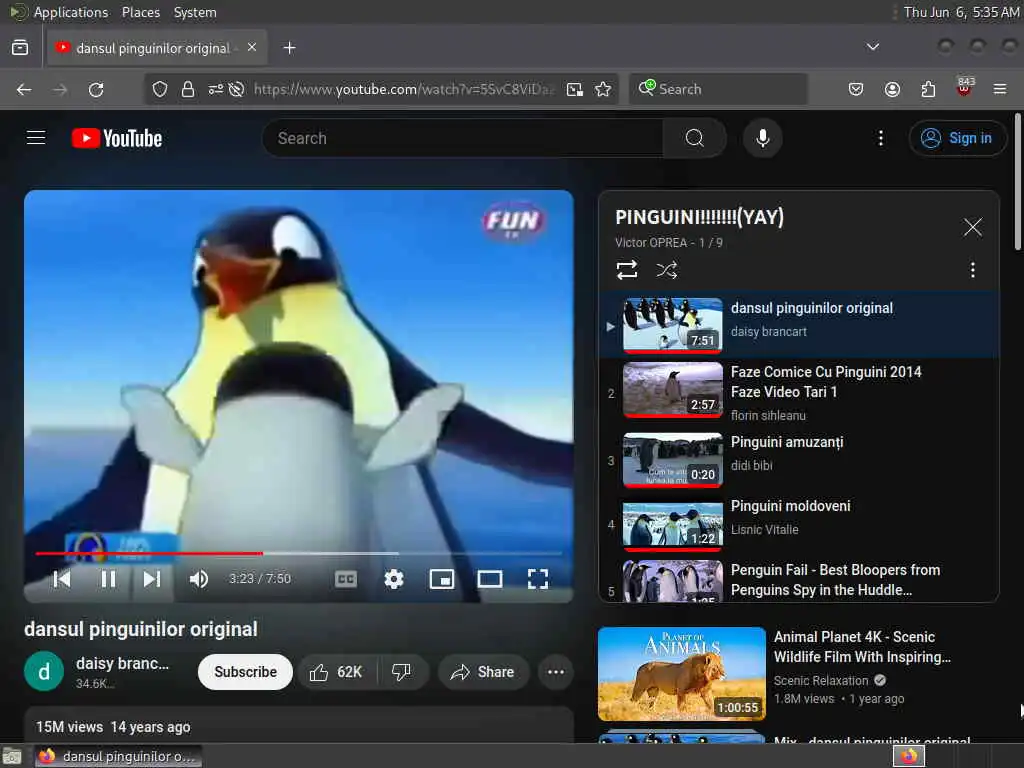Play 'Pinguini amuzanți' playlist video

[799, 460]
